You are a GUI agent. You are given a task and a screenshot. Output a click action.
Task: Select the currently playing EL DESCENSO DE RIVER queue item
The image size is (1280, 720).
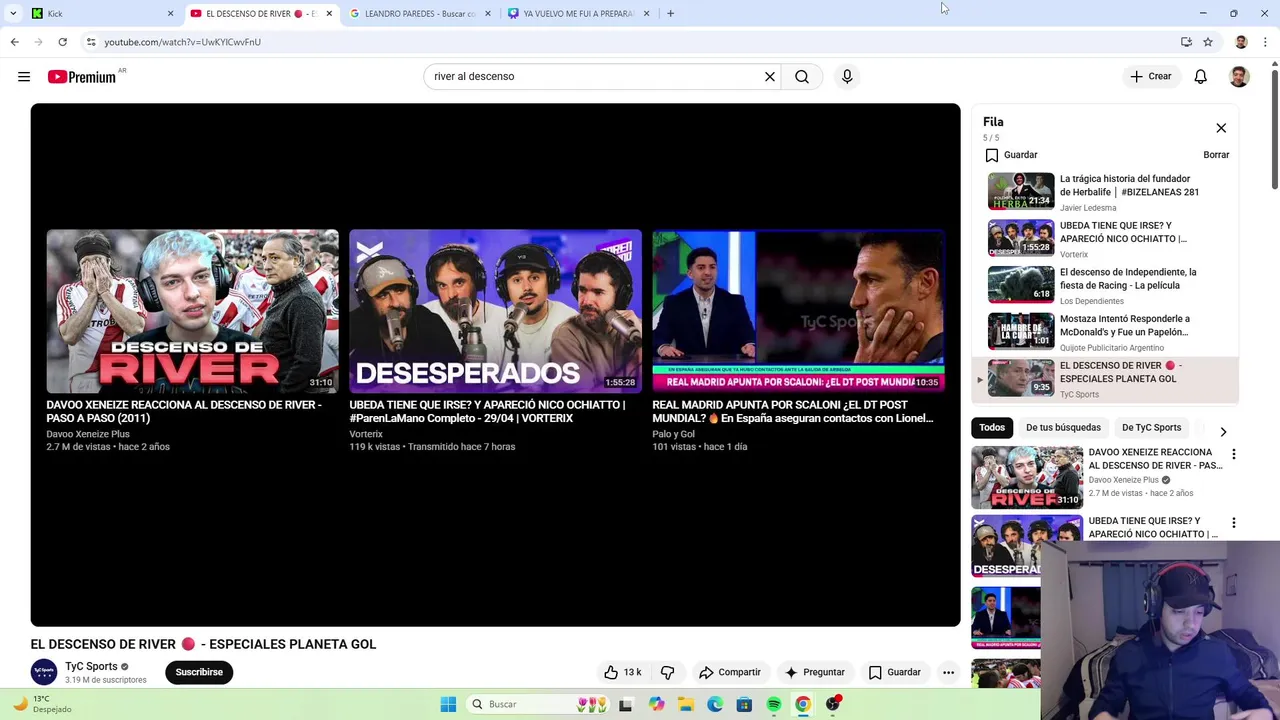tap(1105, 379)
